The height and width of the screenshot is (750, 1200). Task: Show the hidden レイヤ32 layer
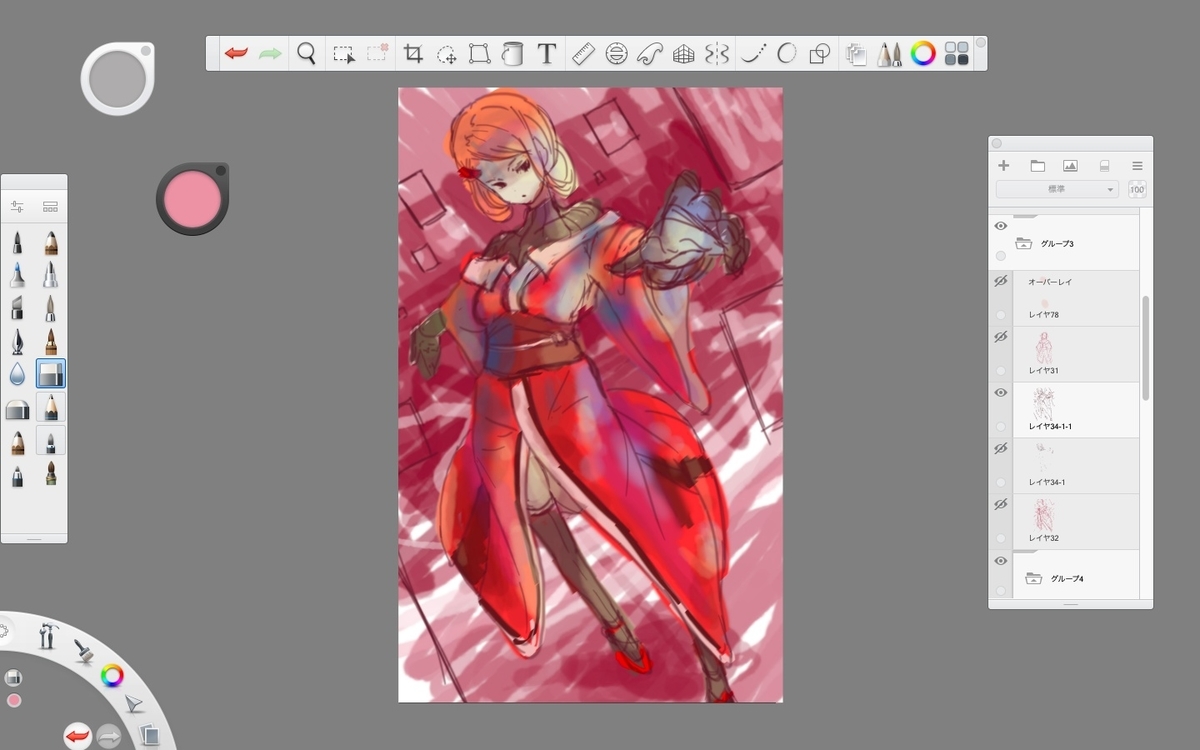point(1001,506)
